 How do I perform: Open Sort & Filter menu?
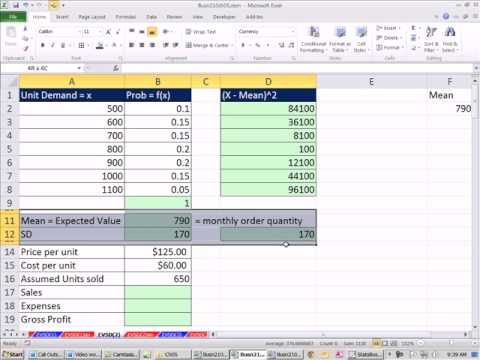(x=431, y=39)
